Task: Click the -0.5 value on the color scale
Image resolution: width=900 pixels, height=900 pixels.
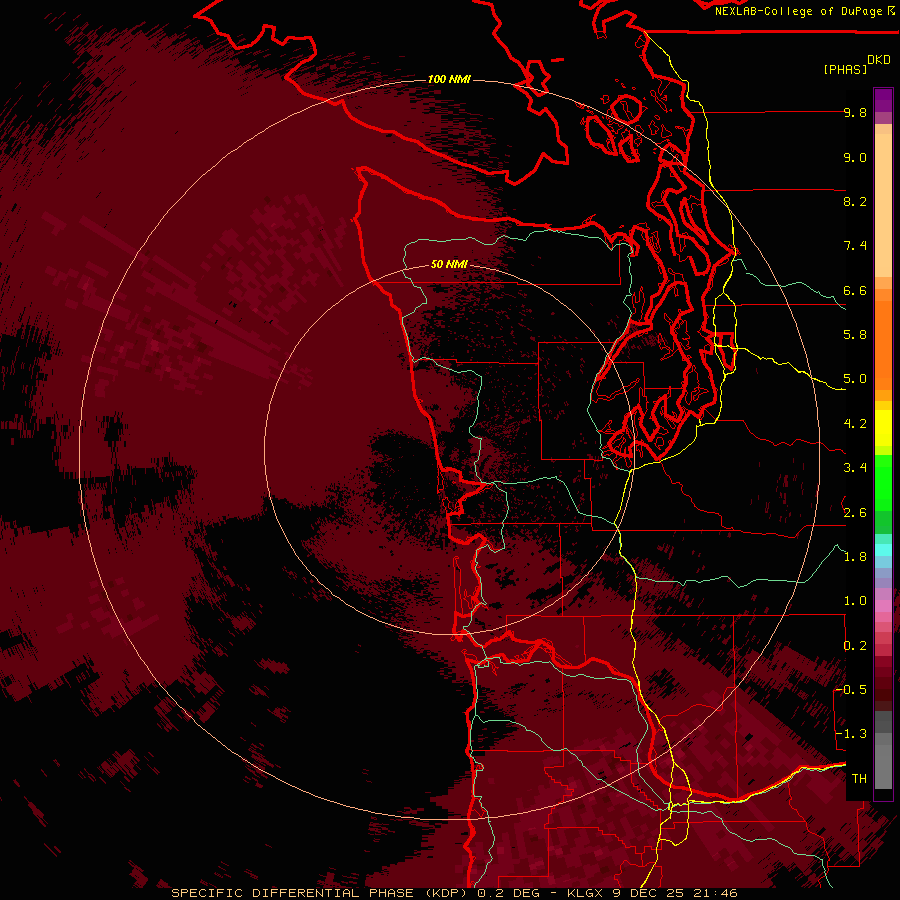Action: 851,690
